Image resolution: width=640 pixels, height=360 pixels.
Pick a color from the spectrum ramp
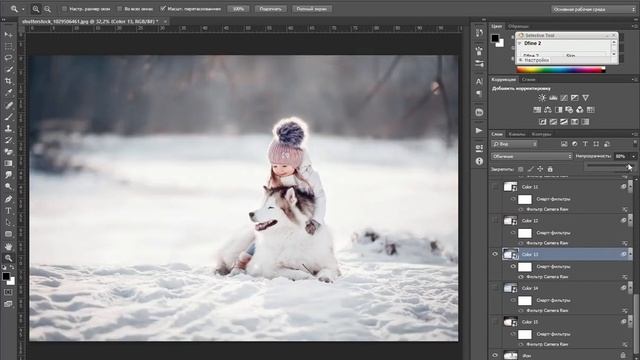pyautogui.click(x=560, y=70)
